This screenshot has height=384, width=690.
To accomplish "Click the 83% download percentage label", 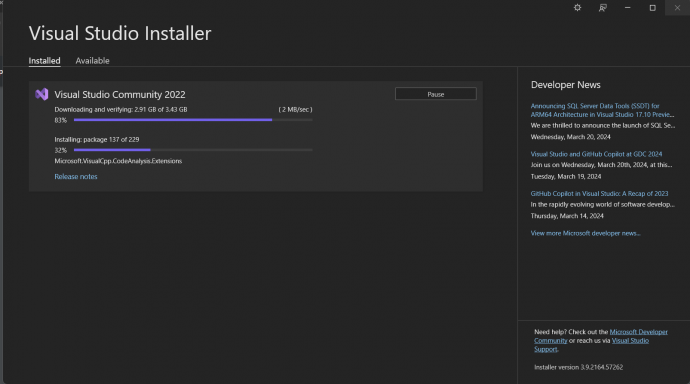I will pyautogui.click(x=61, y=120).
